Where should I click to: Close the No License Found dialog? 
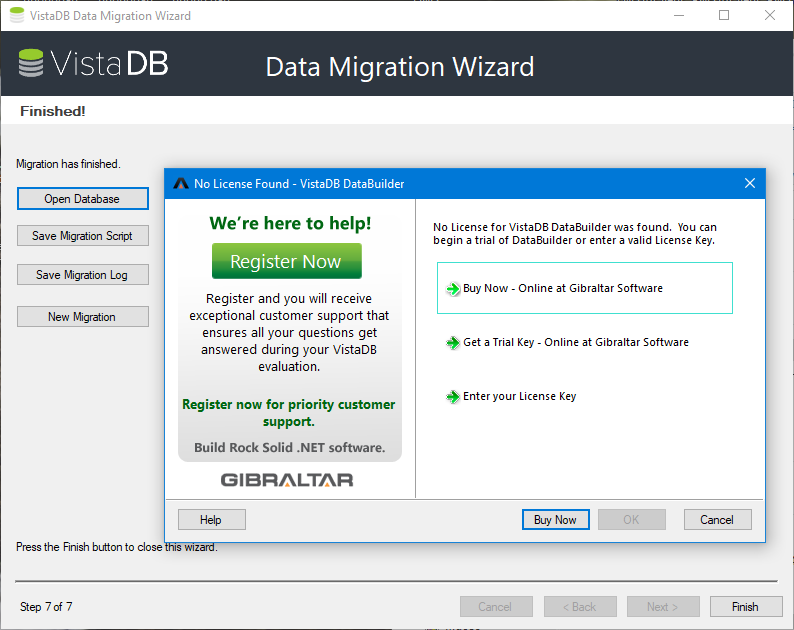[750, 183]
